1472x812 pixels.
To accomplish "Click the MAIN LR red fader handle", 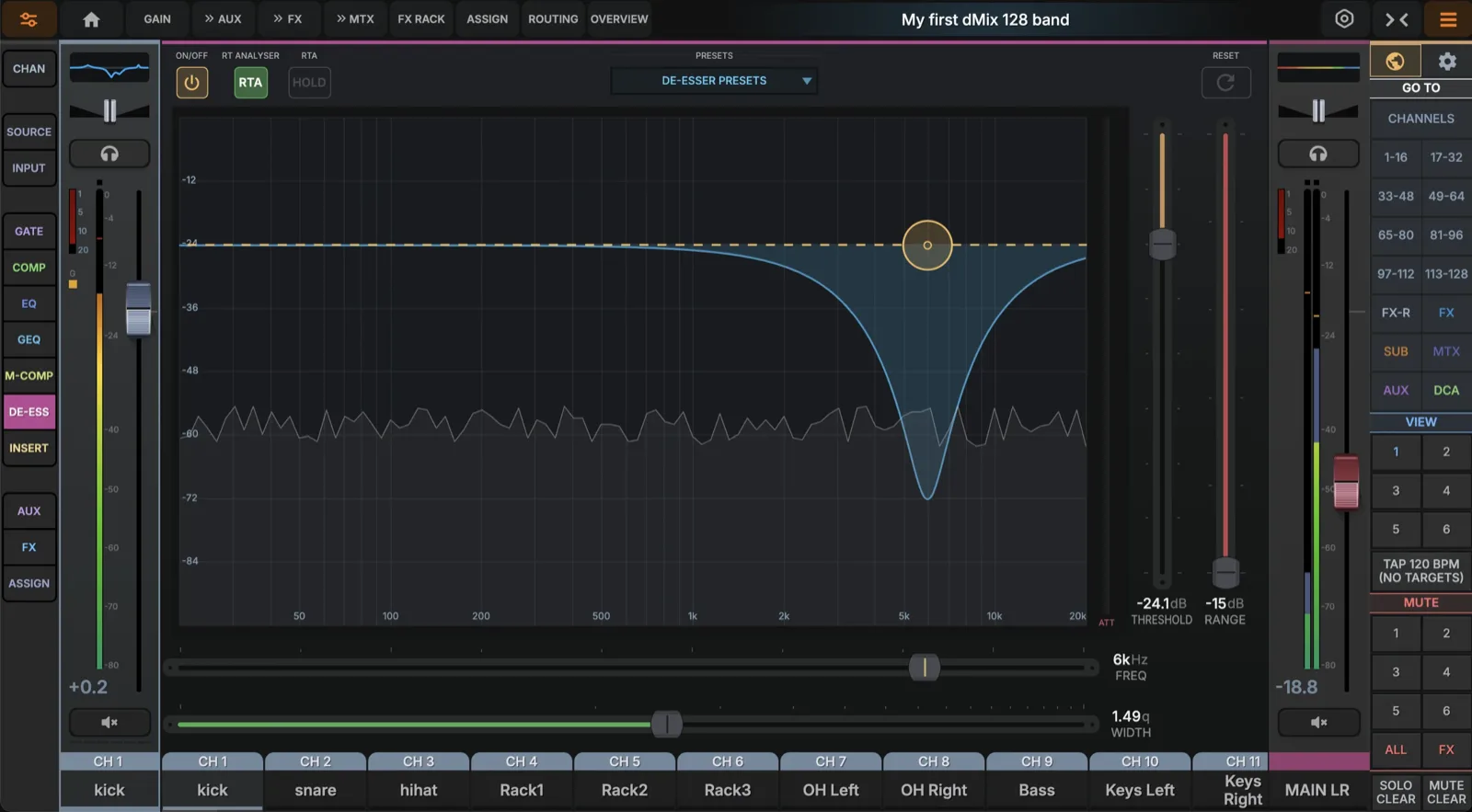I will [1346, 482].
